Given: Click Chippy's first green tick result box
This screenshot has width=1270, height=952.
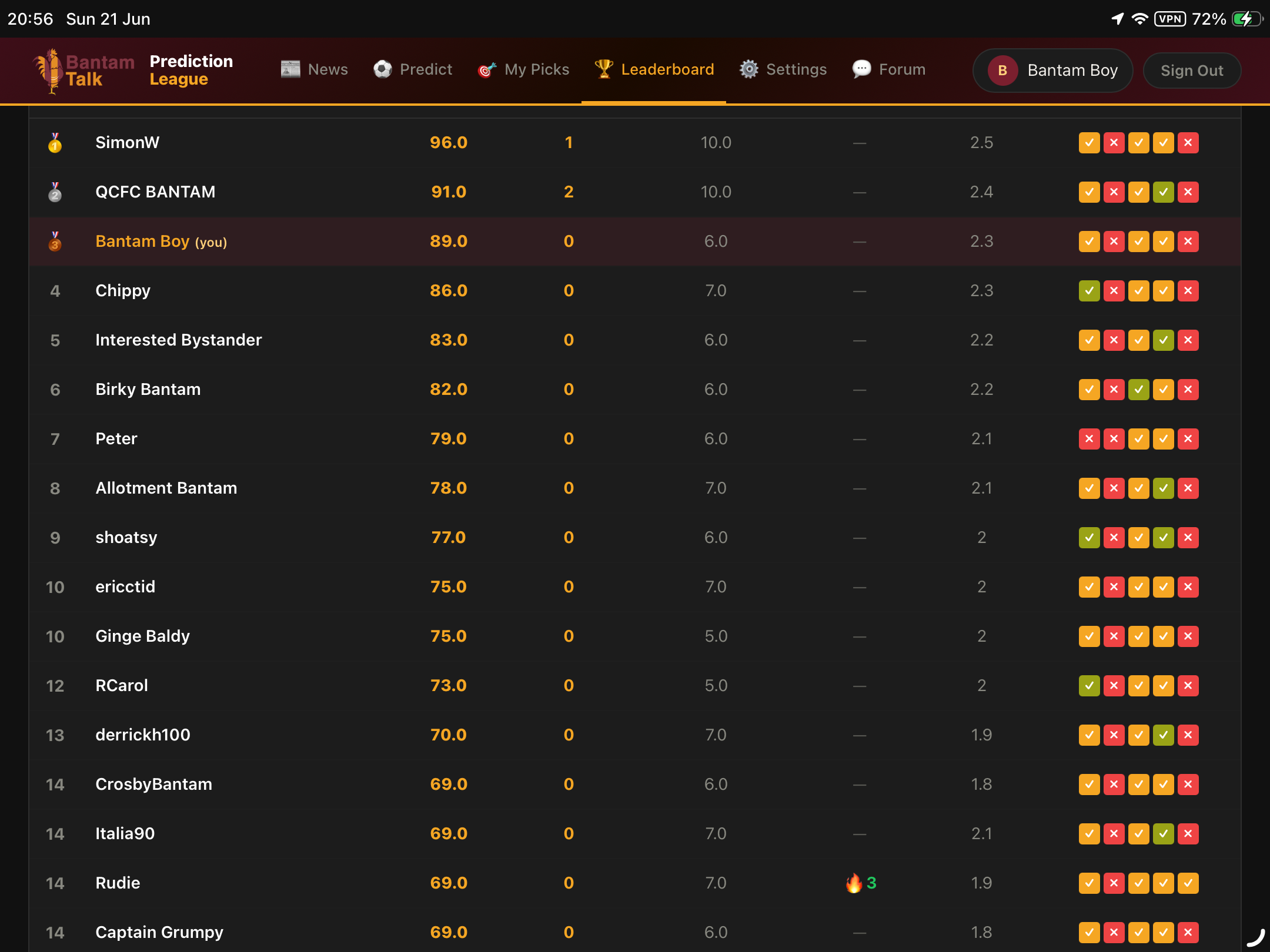Looking at the screenshot, I should point(1089,290).
